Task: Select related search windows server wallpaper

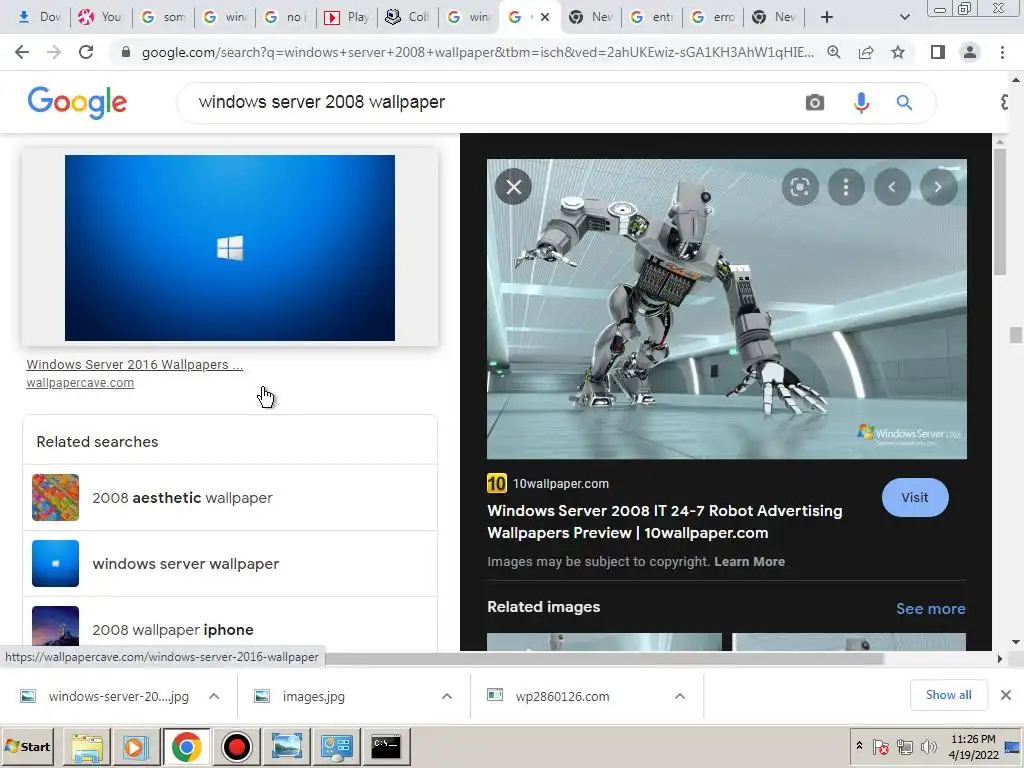Action: click(x=230, y=564)
